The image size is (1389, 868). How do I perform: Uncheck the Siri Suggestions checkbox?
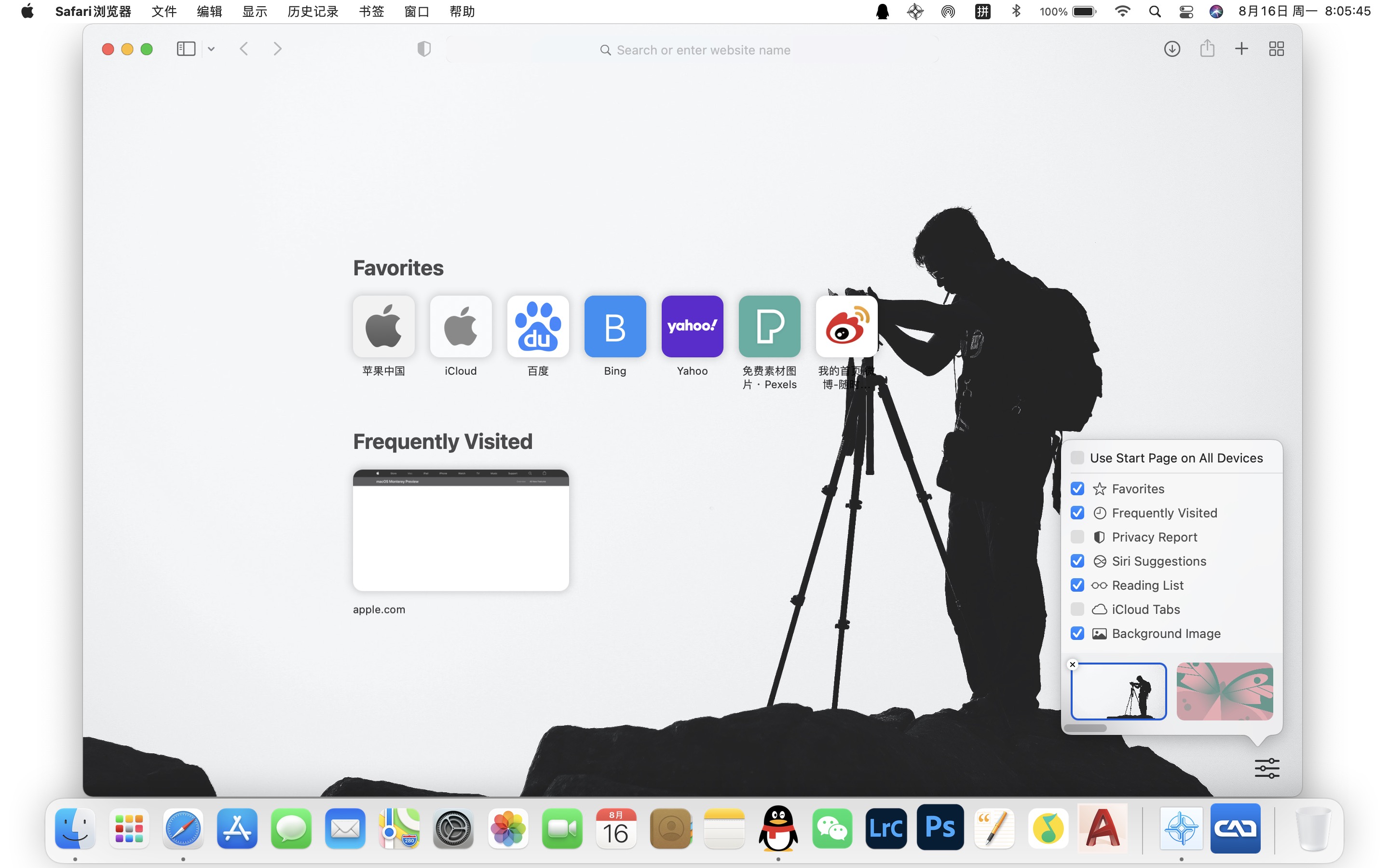point(1077,561)
